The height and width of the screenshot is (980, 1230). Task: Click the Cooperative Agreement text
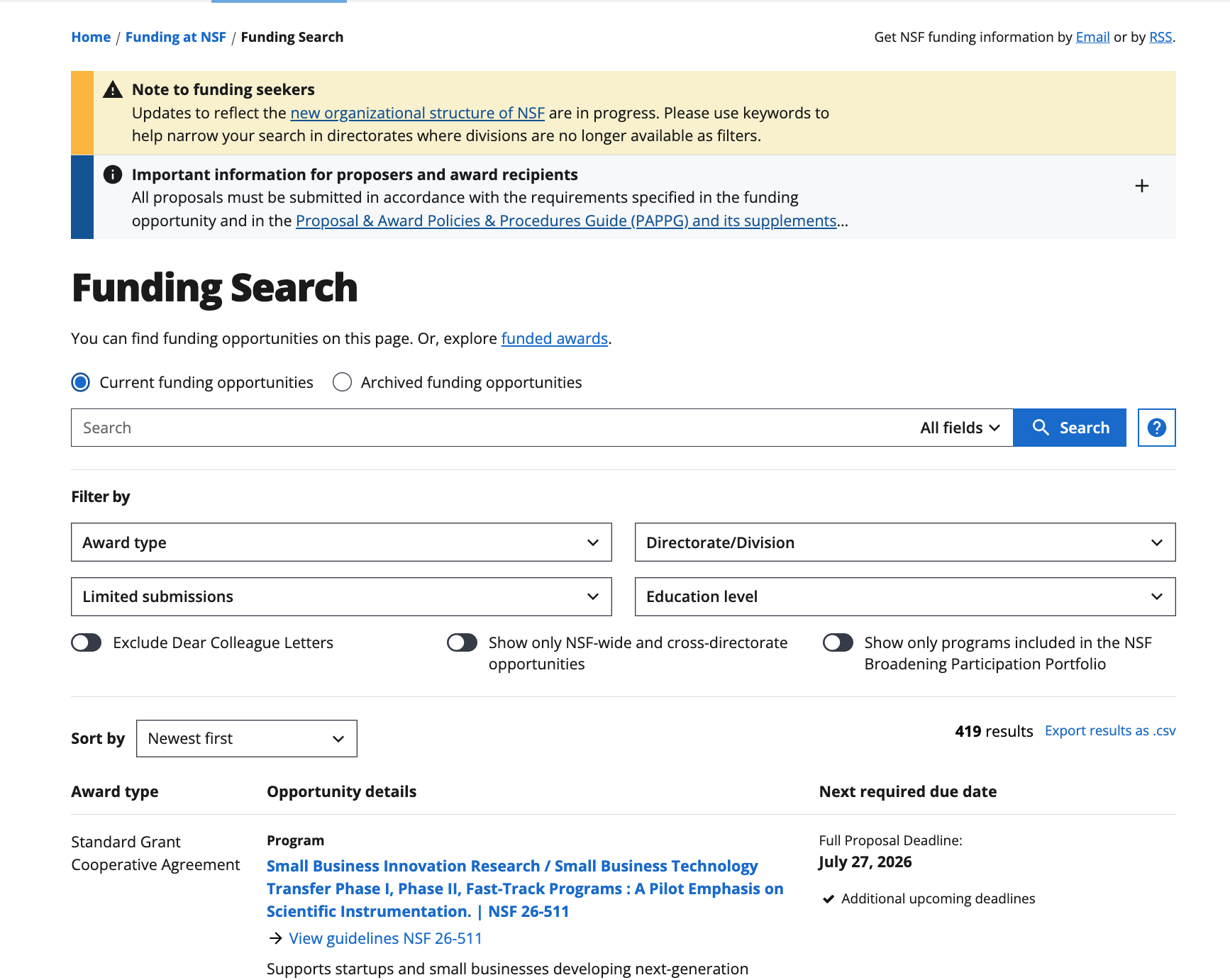click(x=155, y=864)
